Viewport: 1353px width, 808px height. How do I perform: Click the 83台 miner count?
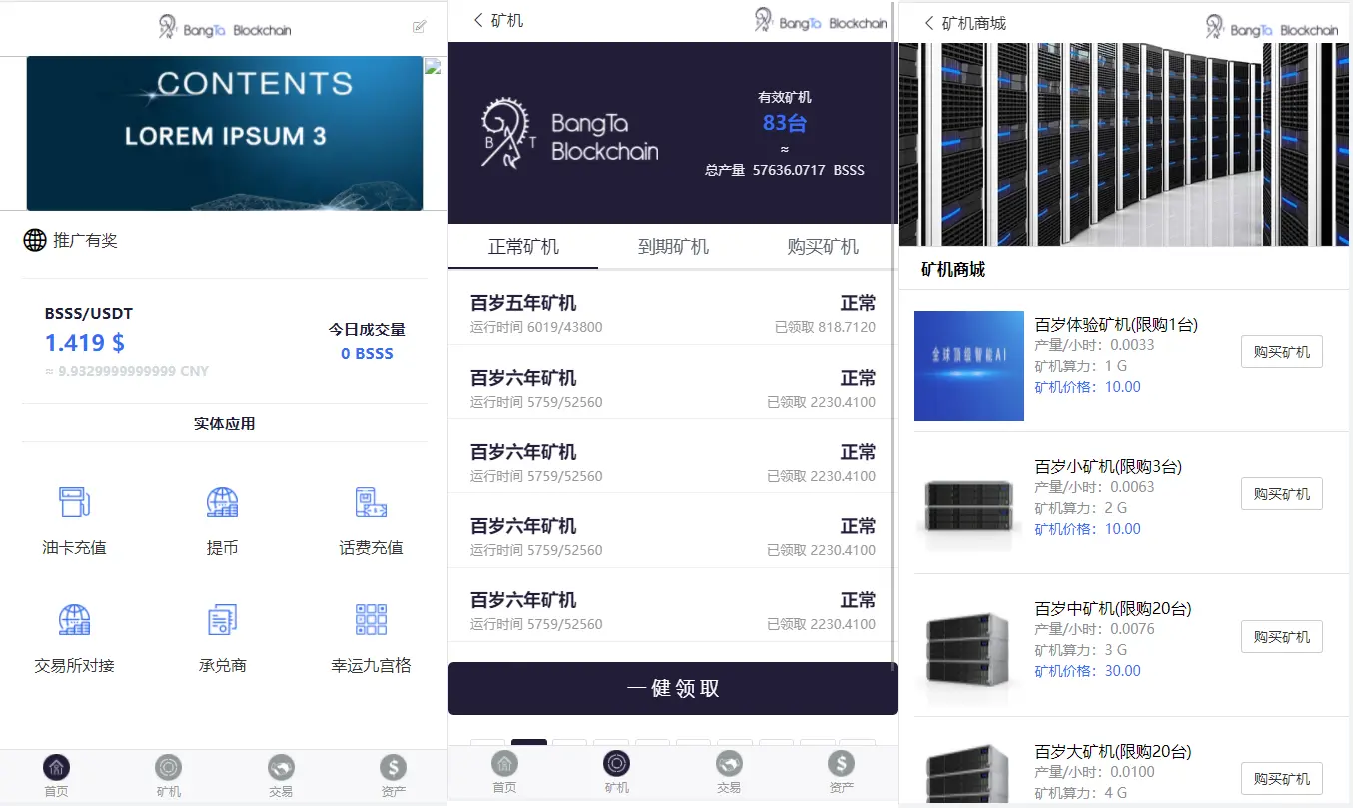pos(785,123)
